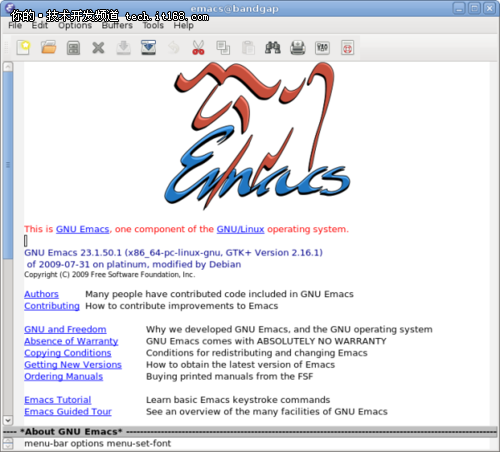Kill buffer with the X toolbar icon

tap(98, 48)
